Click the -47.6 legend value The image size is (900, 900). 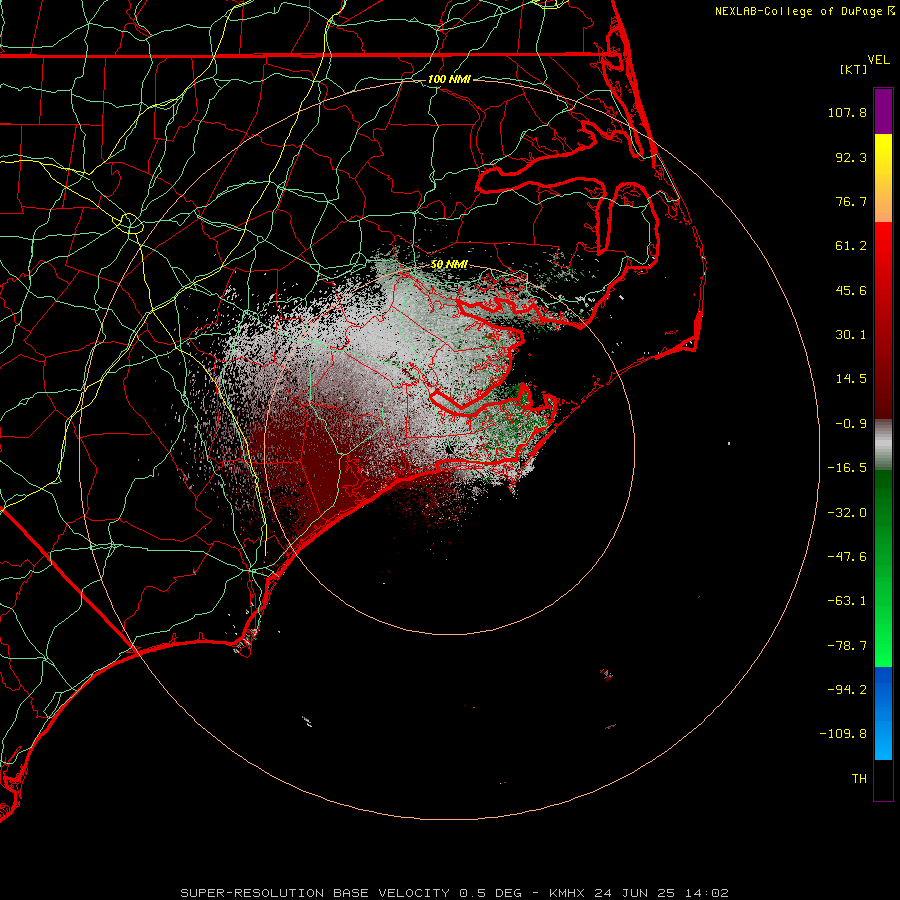tap(847, 557)
